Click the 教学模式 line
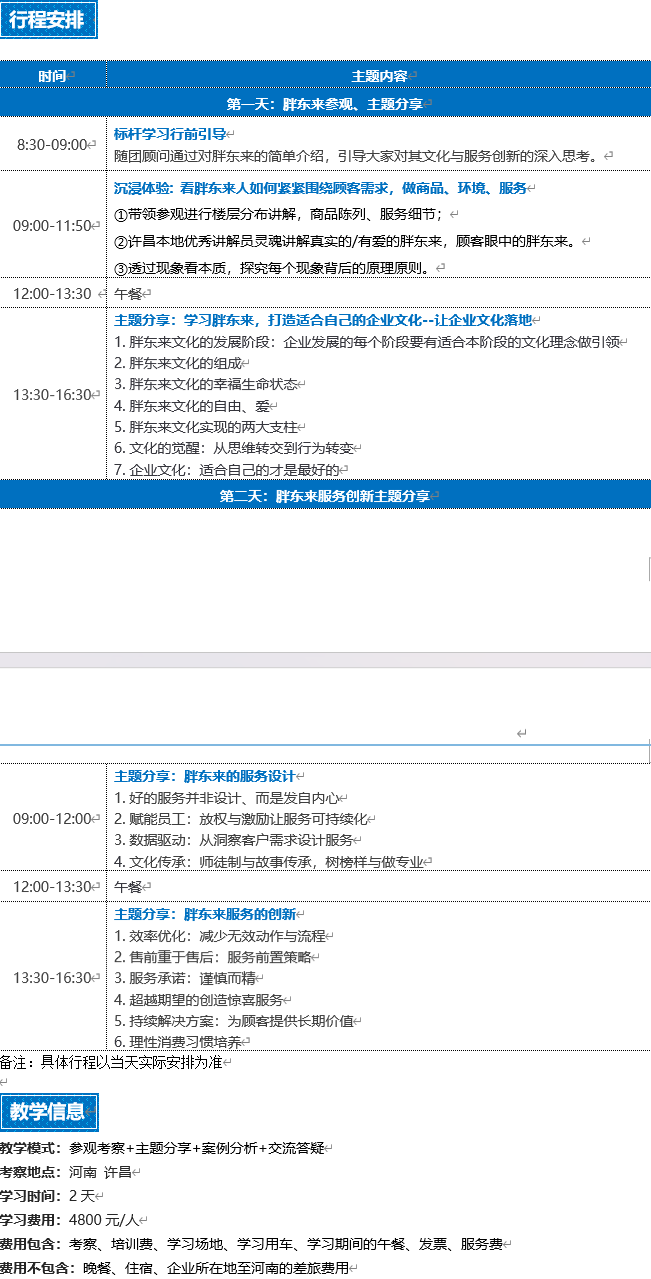 click(162, 1148)
